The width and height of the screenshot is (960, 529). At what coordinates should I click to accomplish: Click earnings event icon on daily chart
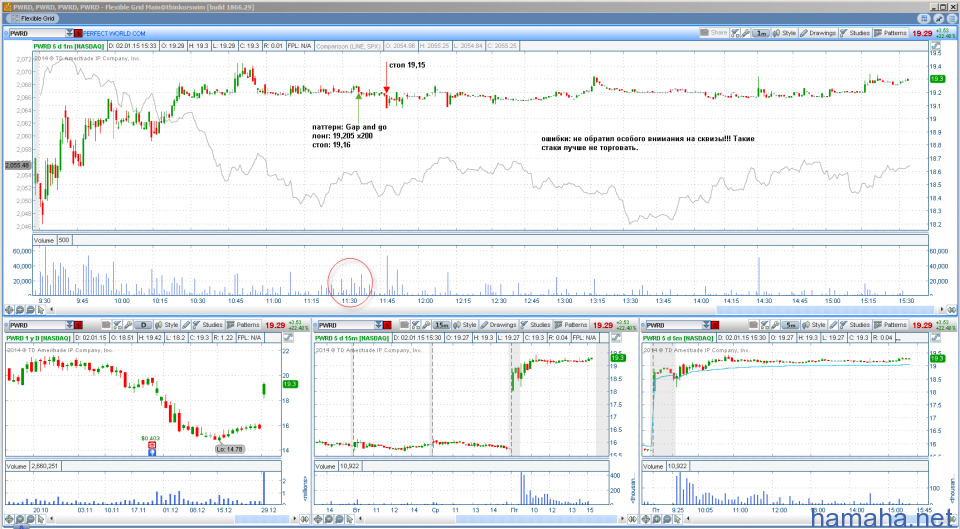click(152, 446)
